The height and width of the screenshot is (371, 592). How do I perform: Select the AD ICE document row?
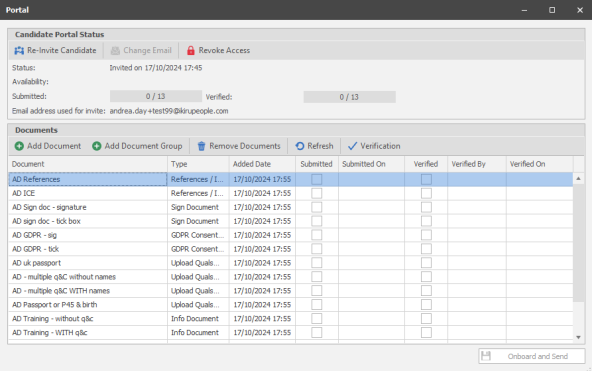[291, 193]
